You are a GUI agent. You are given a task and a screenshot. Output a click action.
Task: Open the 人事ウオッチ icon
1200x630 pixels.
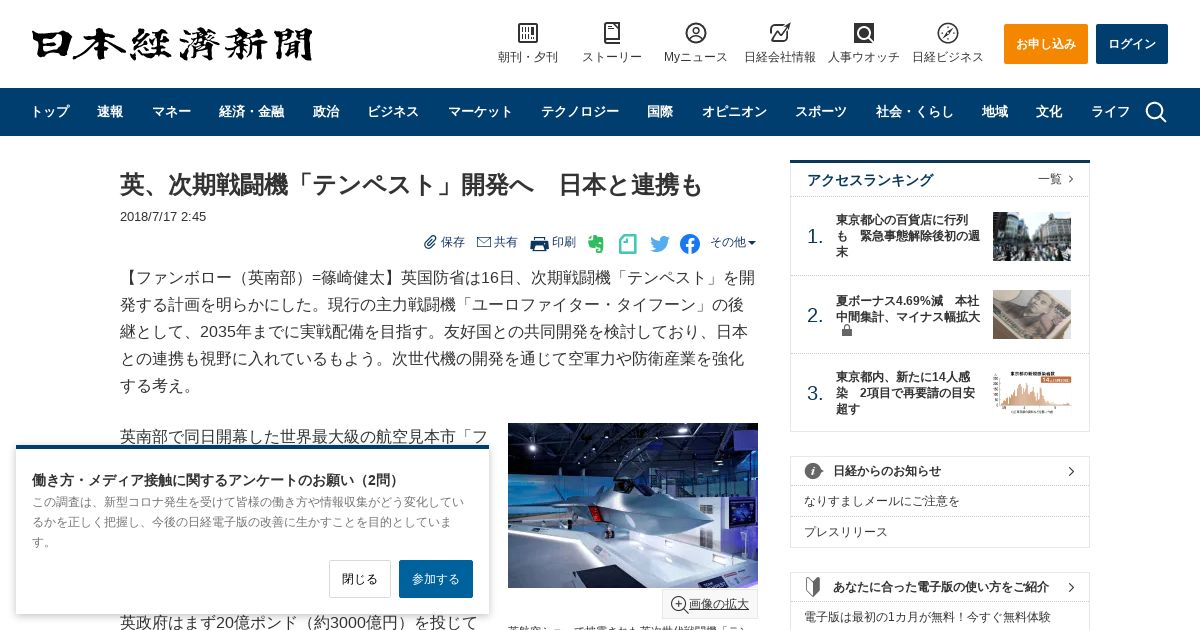tap(864, 33)
